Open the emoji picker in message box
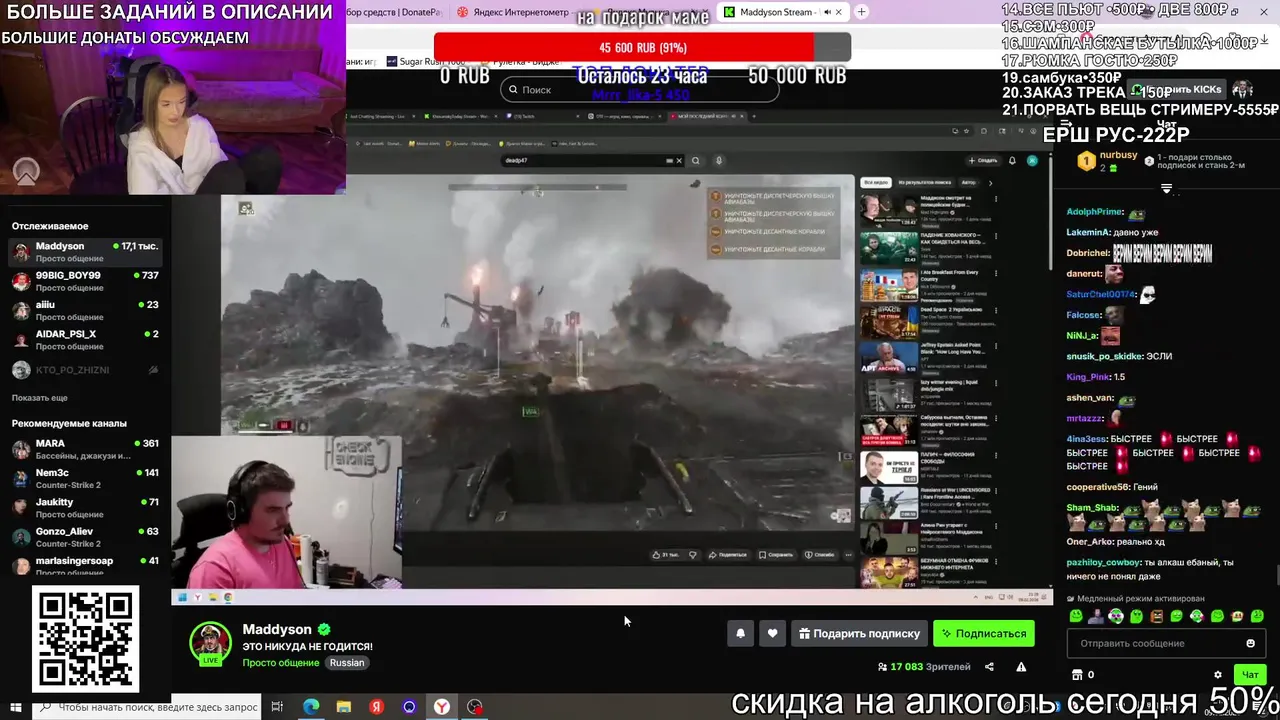The width and height of the screenshot is (1280, 720). tap(1250, 643)
